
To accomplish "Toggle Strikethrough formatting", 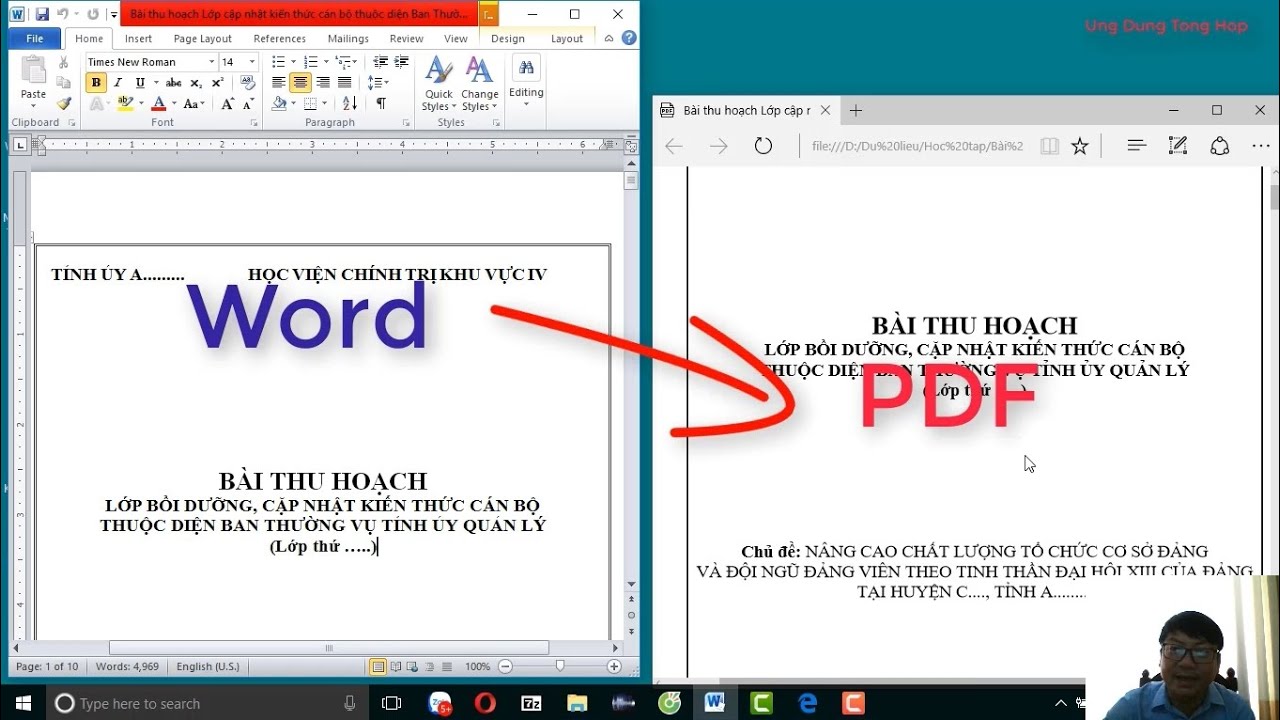I will click(174, 83).
